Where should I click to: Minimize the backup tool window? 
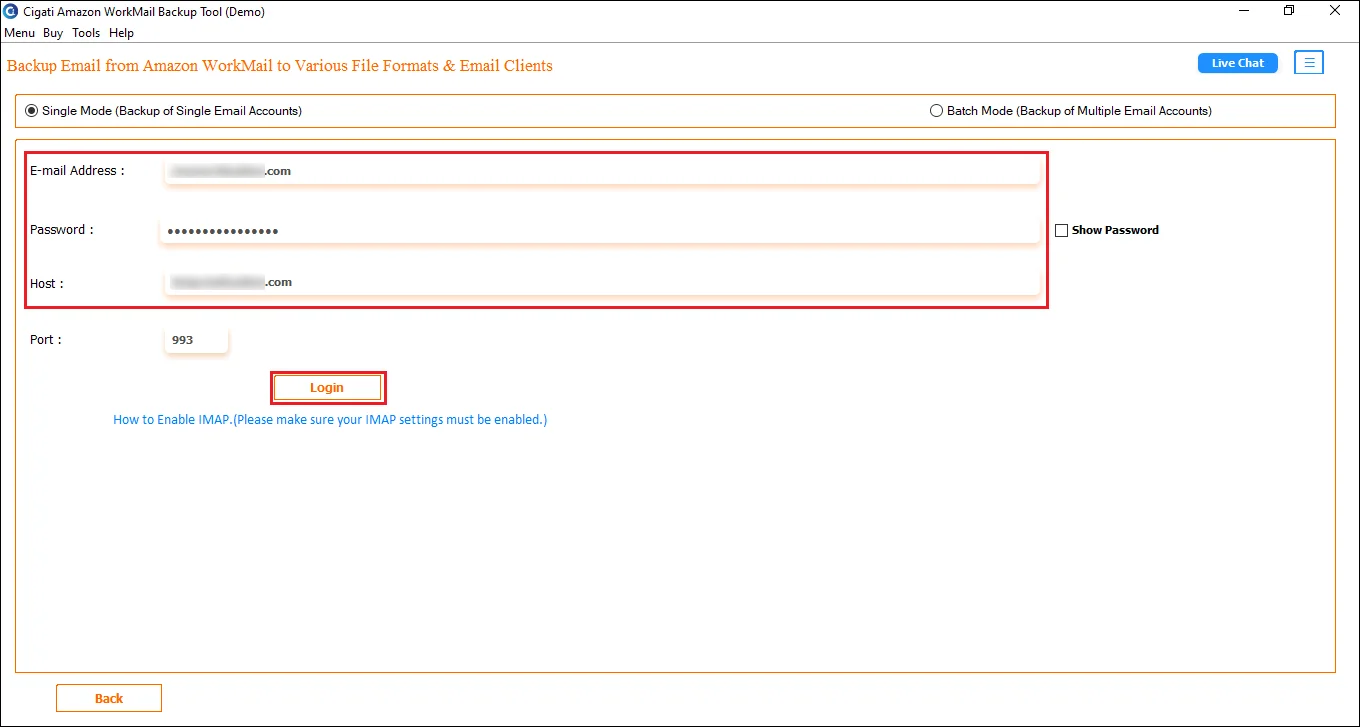point(1242,11)
